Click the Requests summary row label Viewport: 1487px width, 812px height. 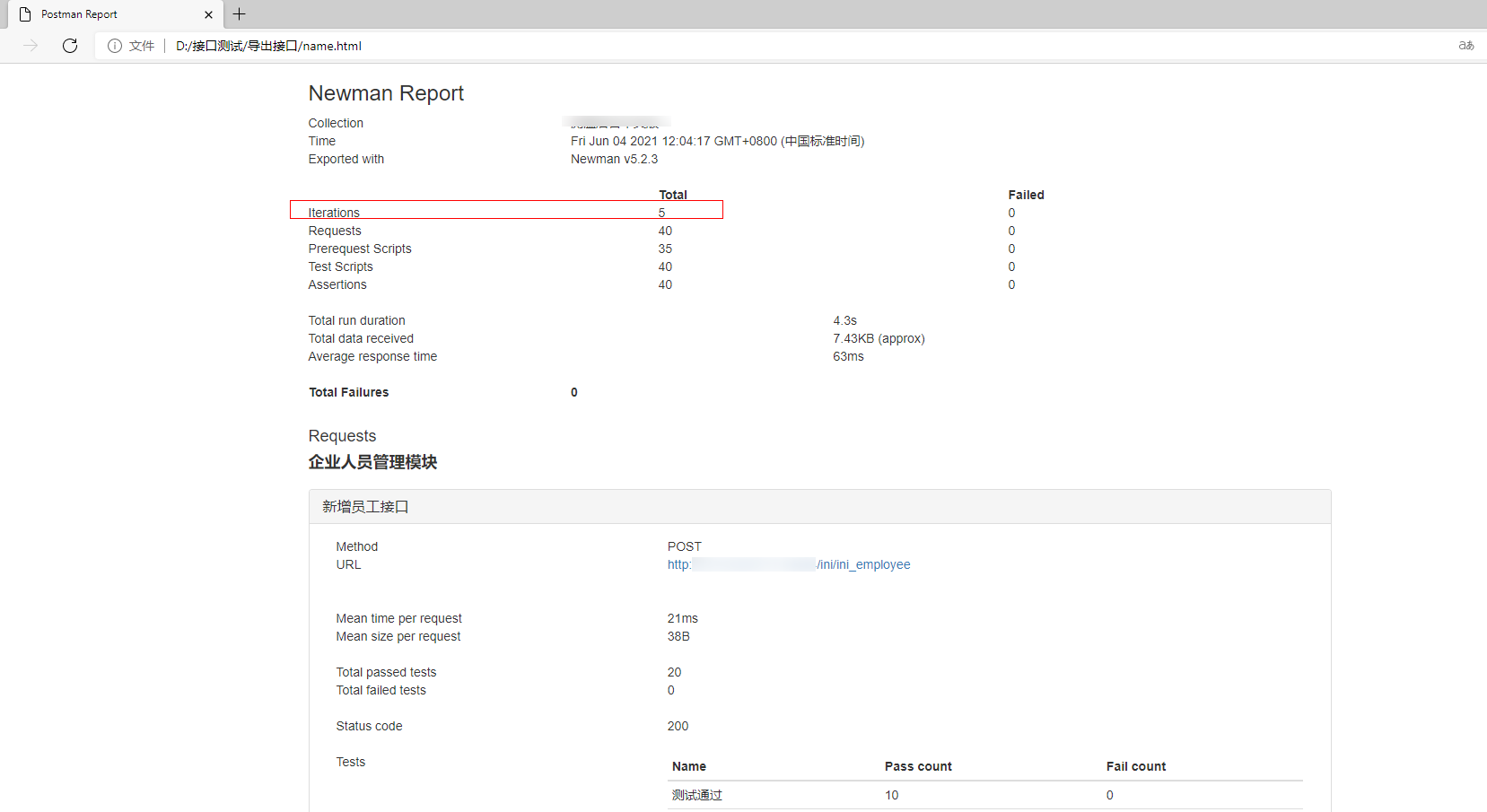point(335,231)
